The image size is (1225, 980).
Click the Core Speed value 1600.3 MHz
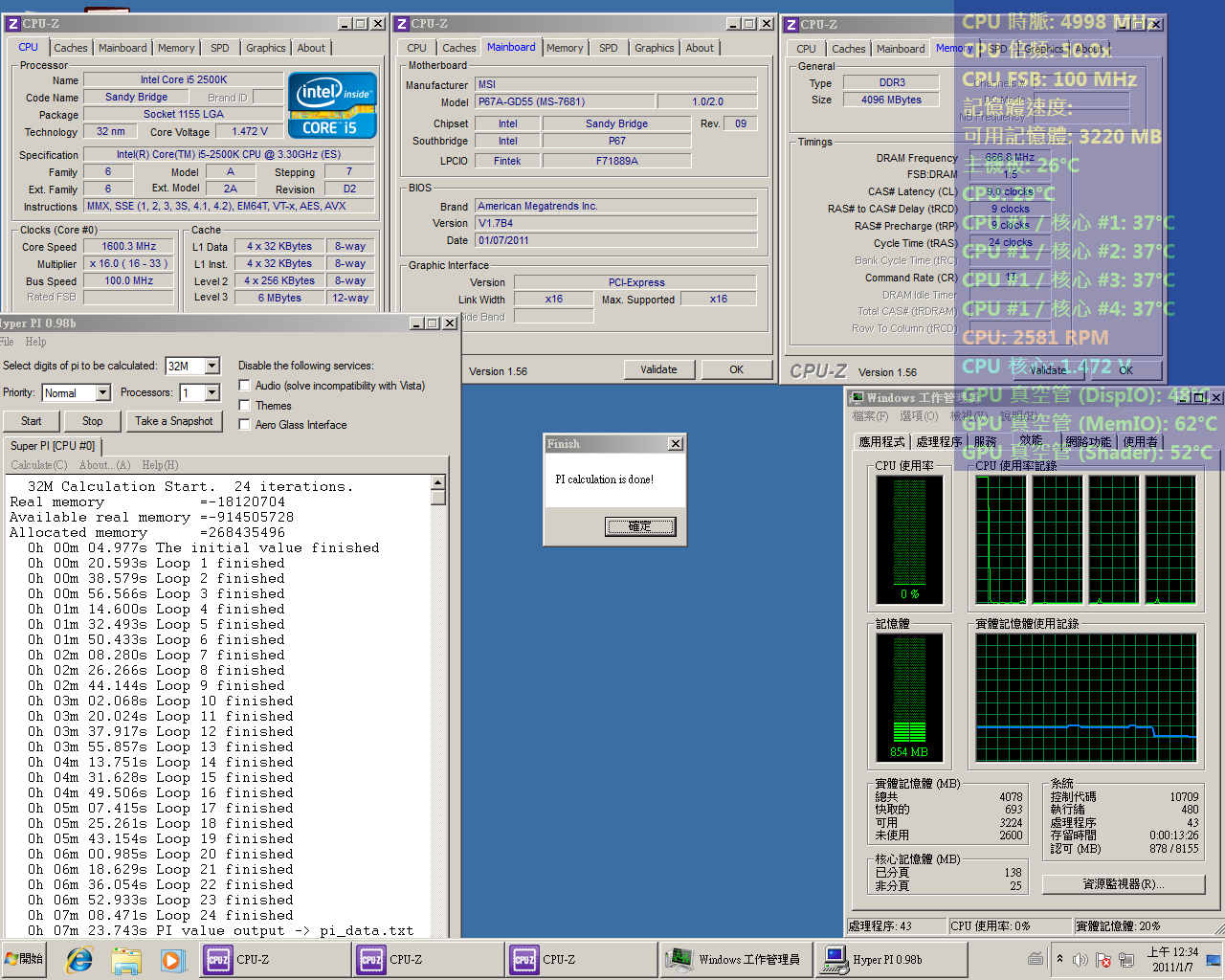tap(128, 246)
